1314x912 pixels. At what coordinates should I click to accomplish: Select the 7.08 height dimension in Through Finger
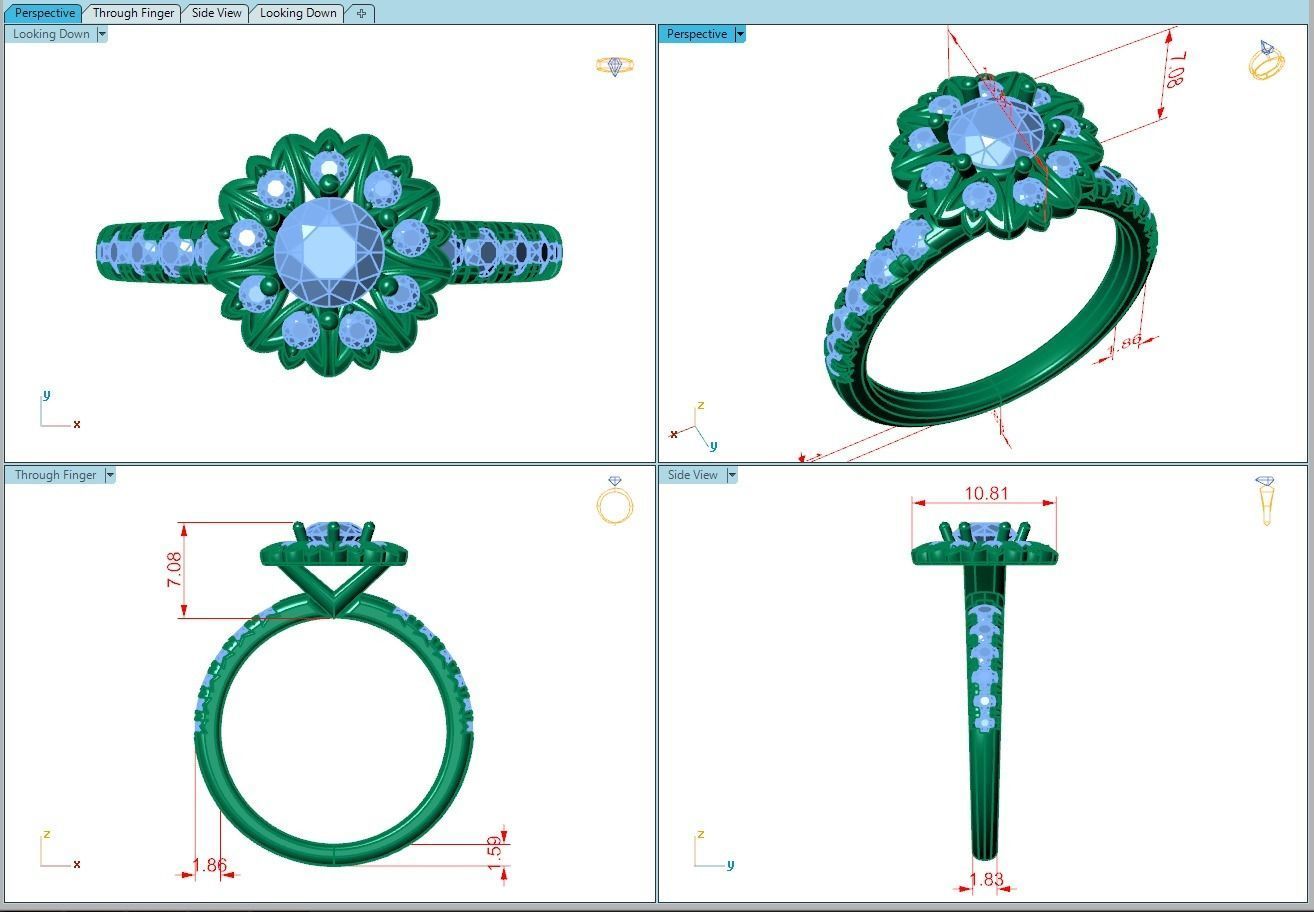(x=175, y=569)
